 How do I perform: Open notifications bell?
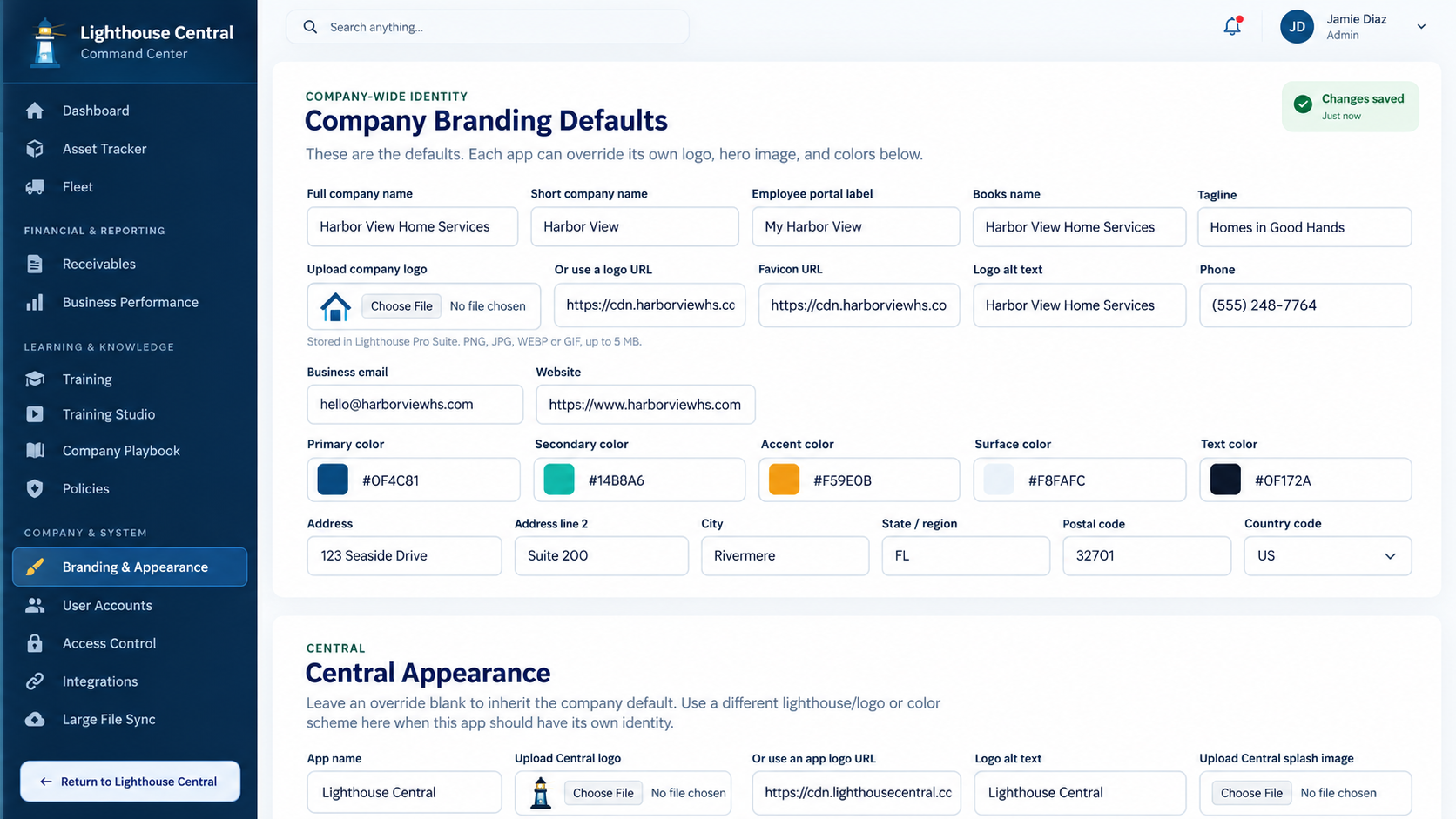[1232, 27]
